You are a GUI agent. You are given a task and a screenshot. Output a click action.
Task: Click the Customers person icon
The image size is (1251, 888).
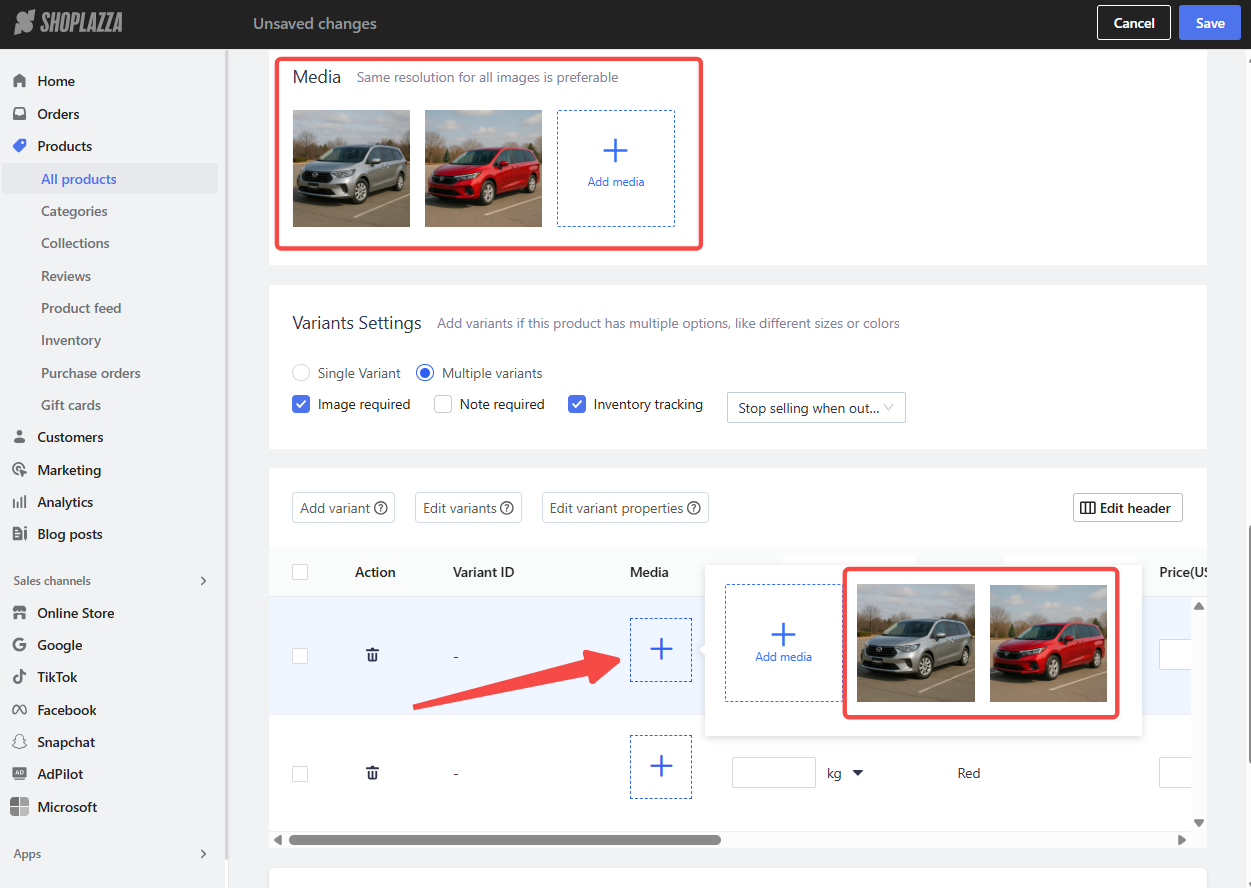pos(19,437)
